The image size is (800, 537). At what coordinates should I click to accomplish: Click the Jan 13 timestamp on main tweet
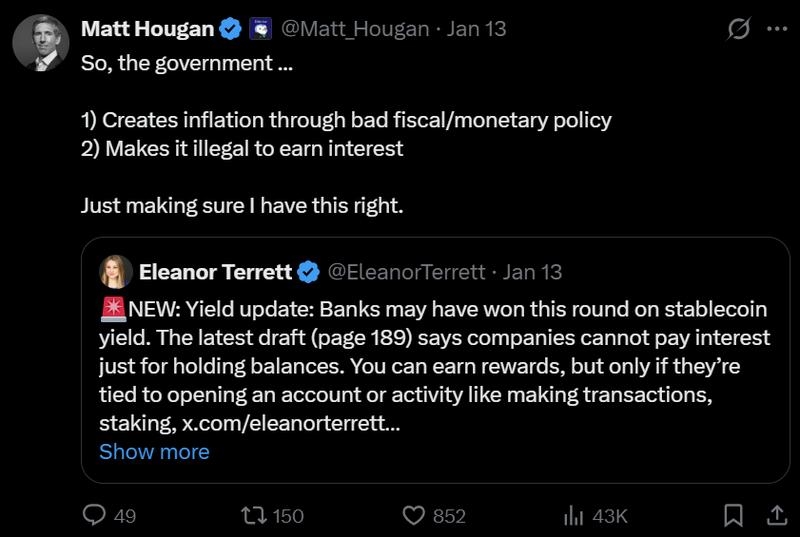(x=476, y=29)
